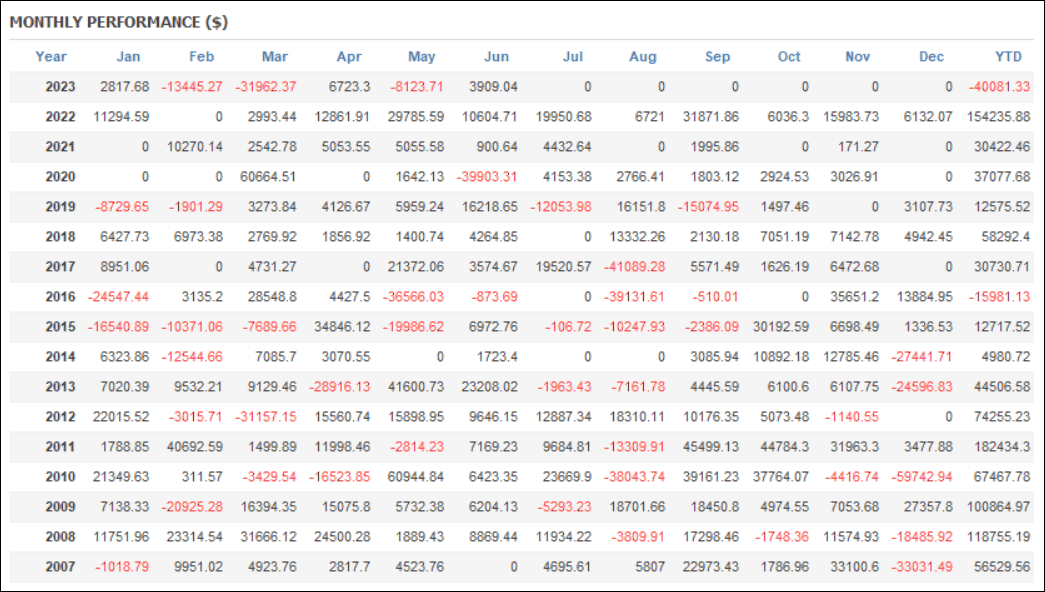Click the 2011 YTD value 182434.3
The height and width of the screenshot is (592, 1045).
[998, 446]
